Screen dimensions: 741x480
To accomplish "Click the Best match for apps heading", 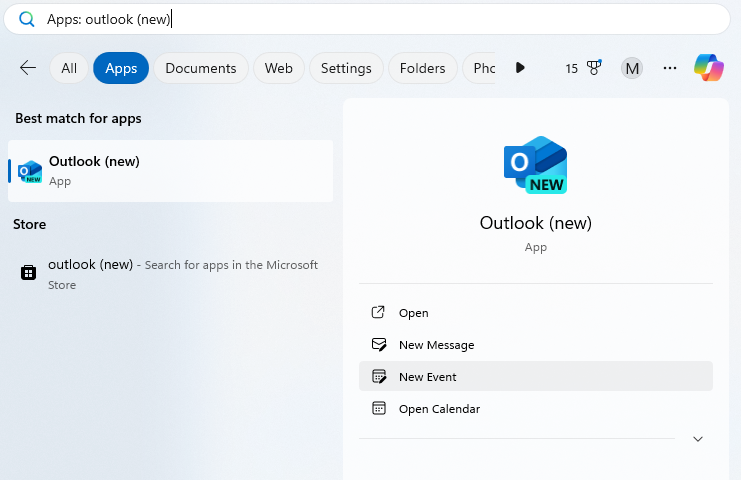I will 78,118.
